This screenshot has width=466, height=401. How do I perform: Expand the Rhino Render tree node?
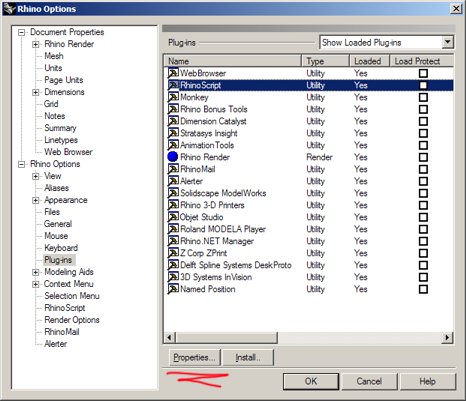tap(36, 44)
